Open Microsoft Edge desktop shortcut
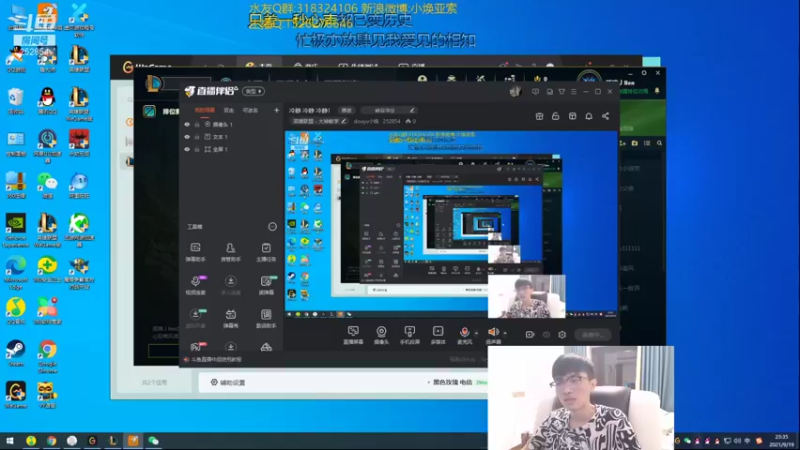800x450 pixels. pyautogui.click(x=15, y=273)
